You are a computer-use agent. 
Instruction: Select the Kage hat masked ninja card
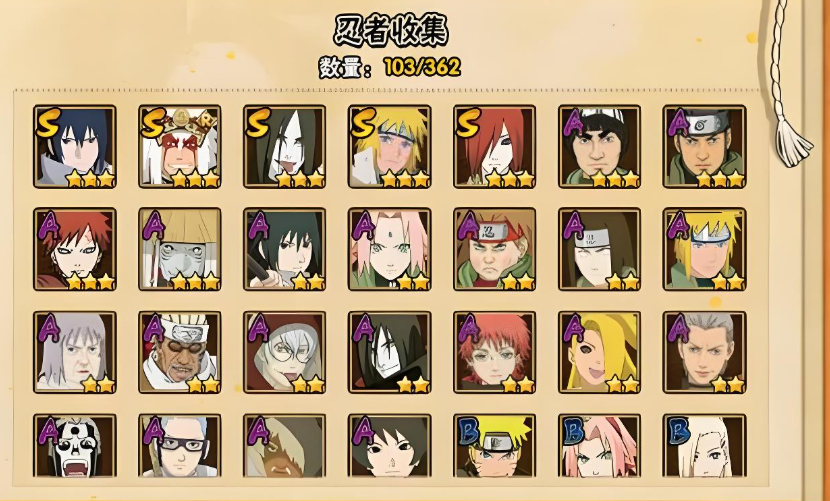tap(180, 249)
